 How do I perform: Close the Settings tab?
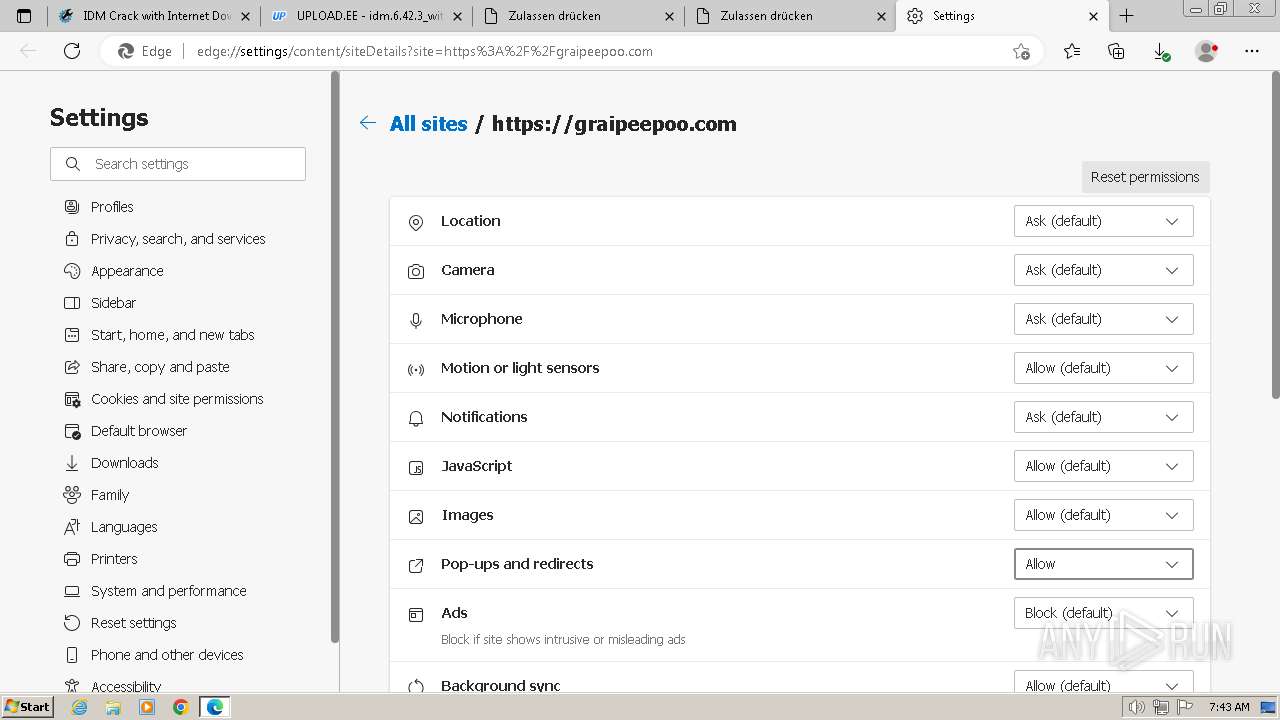pyautogui.click(x=1093, y=16)
